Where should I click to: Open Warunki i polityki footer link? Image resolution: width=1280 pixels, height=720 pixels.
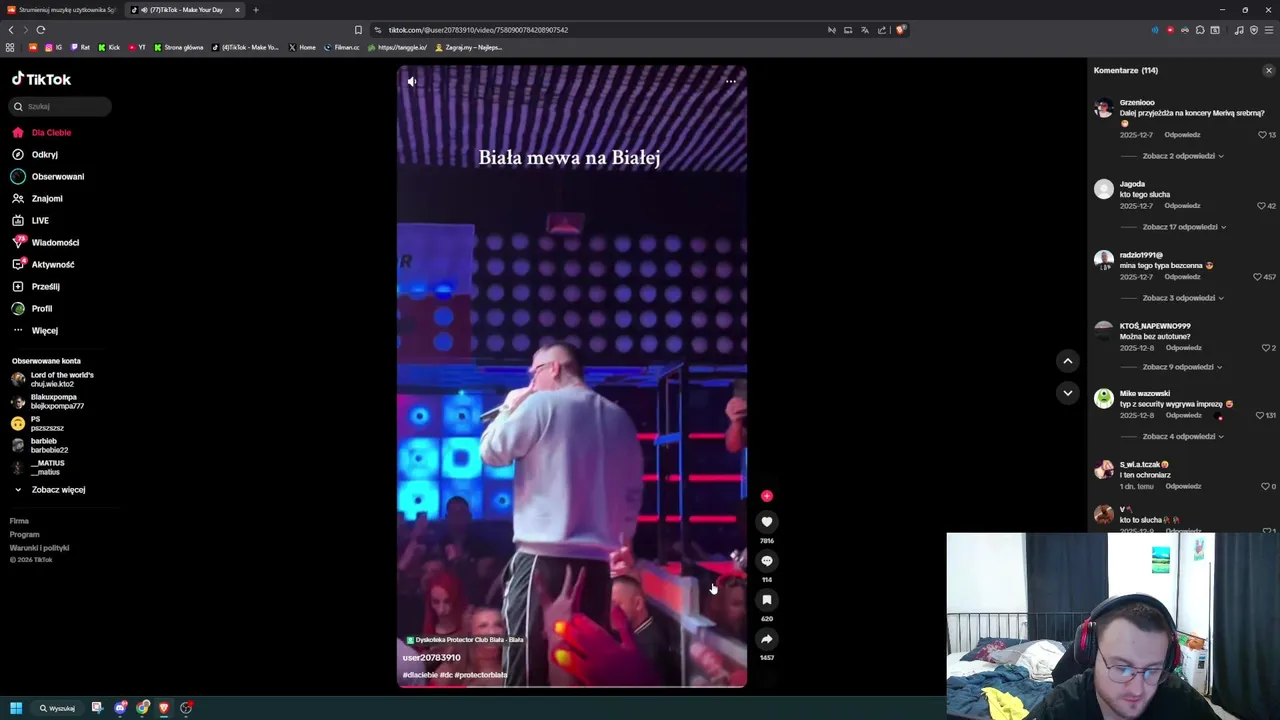(39, 548)
